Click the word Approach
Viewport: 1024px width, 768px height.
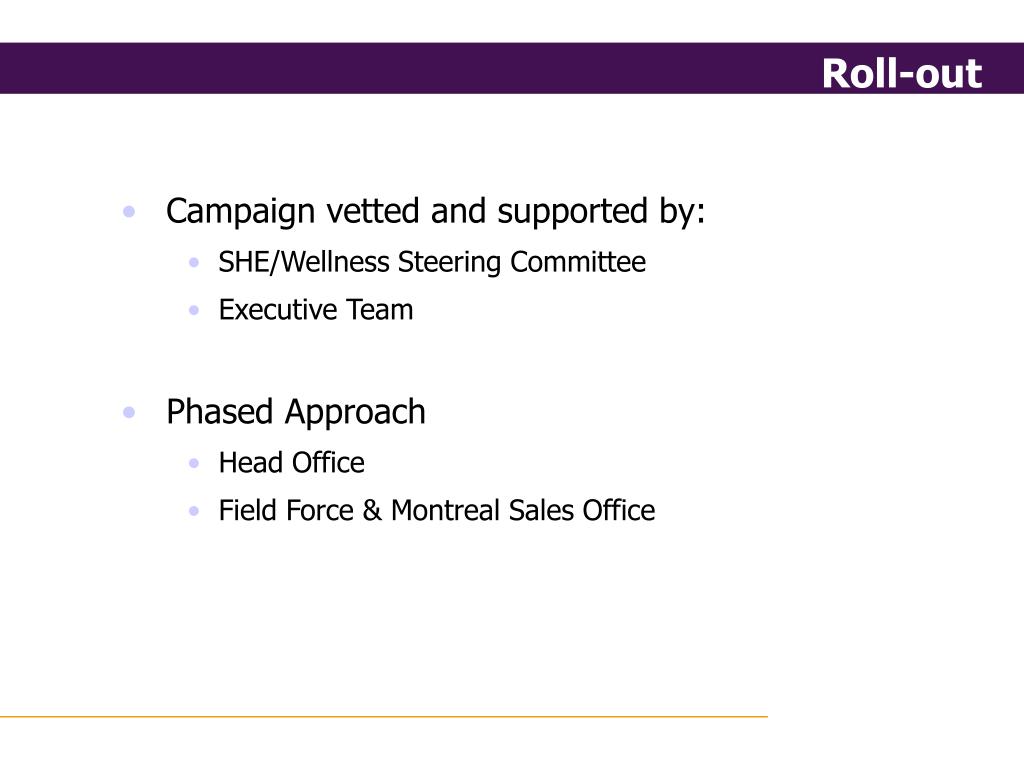[355, 413]
